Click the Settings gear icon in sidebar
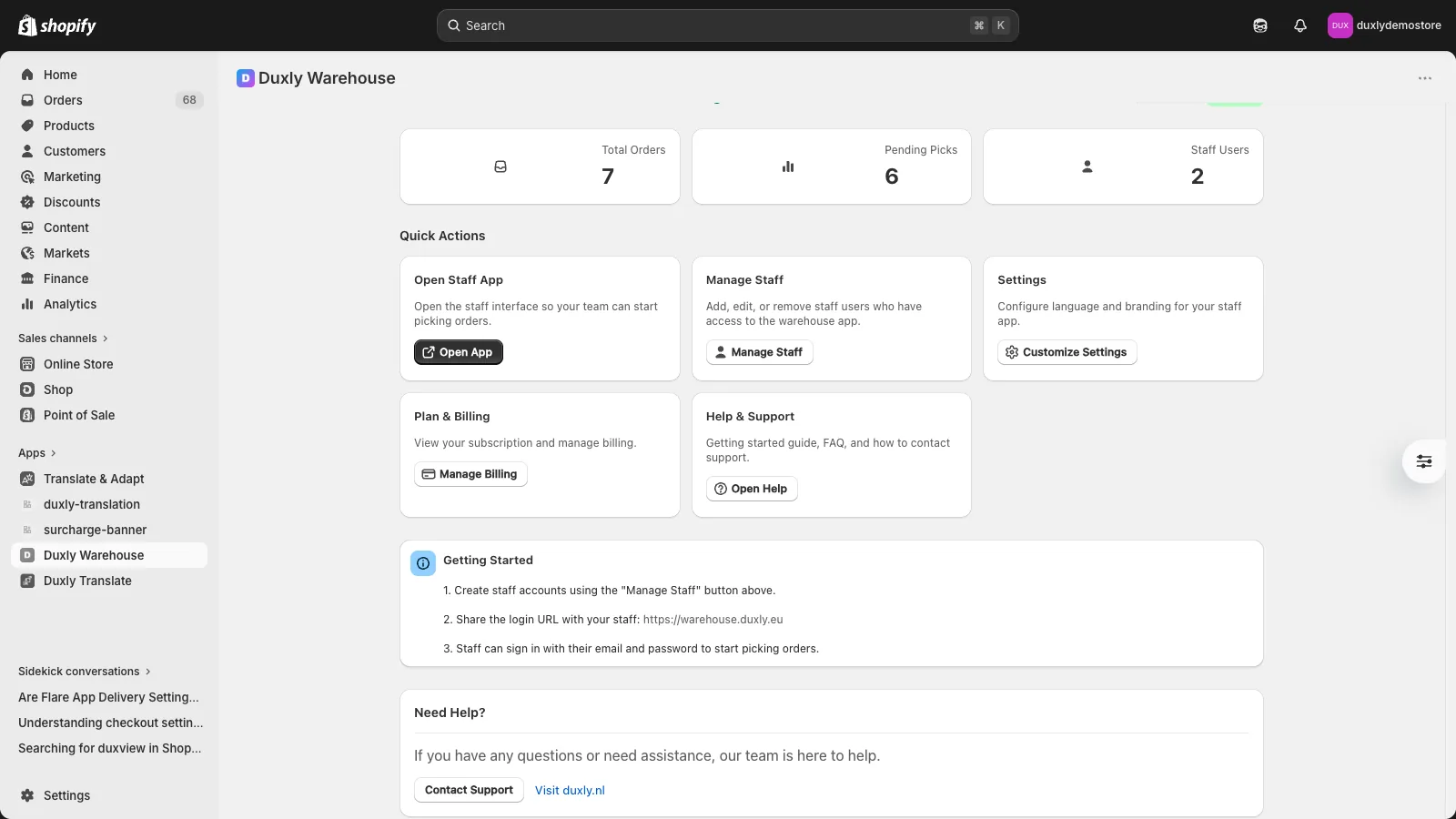Screen dimensions: 1456x819 pos(27,795)
